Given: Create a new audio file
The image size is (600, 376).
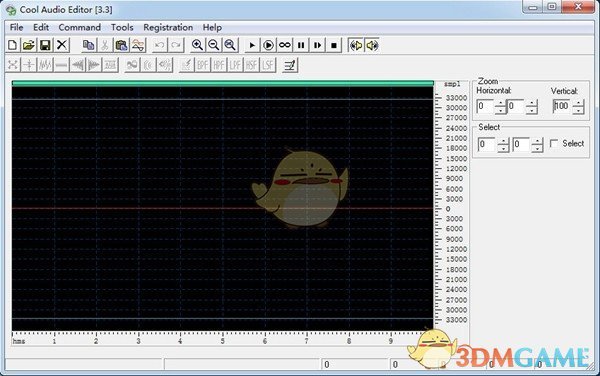Looking at the screenshot, I should tap(12, 45).
